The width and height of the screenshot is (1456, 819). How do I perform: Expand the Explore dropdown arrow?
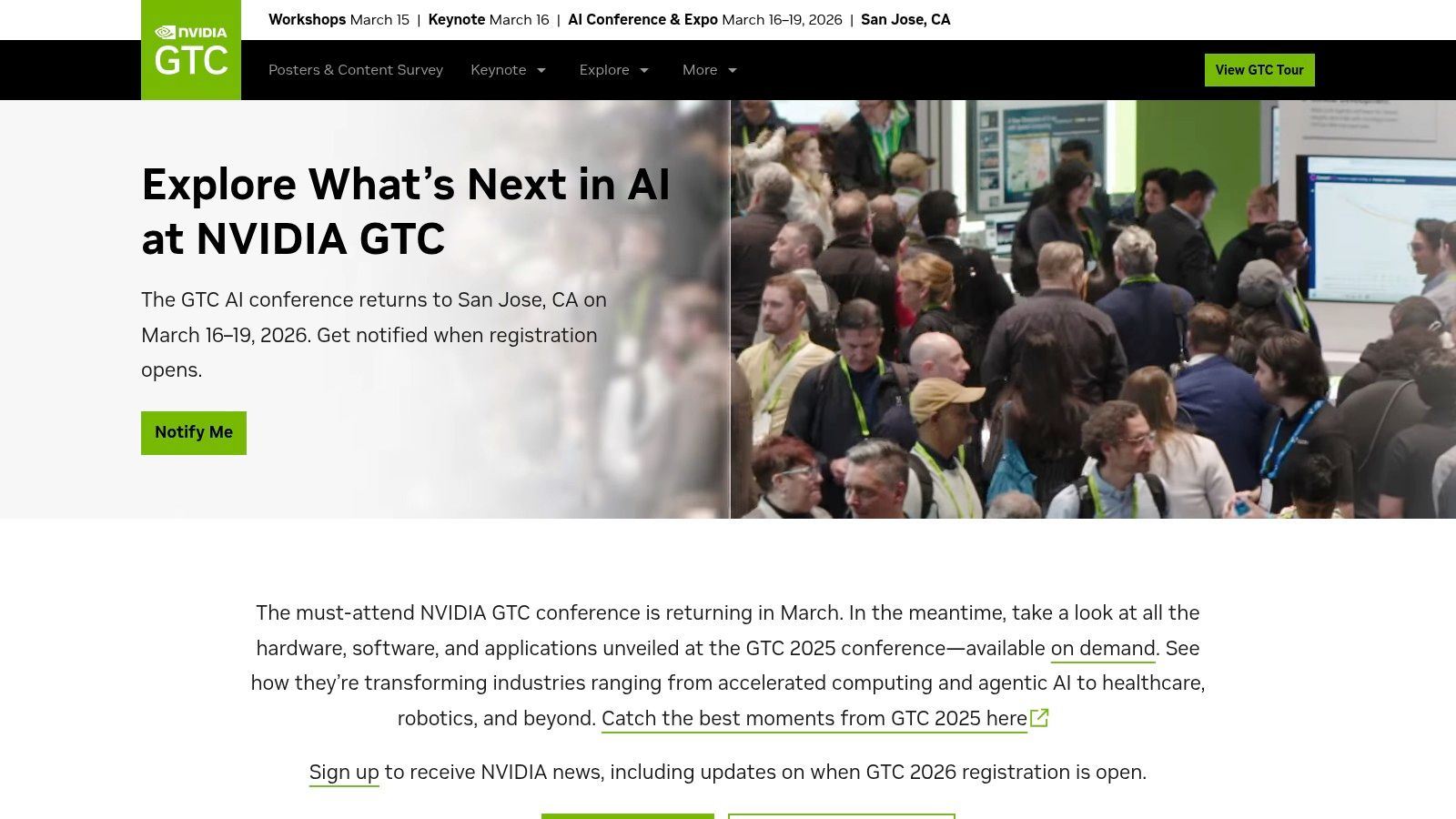(x=644, y=70)
